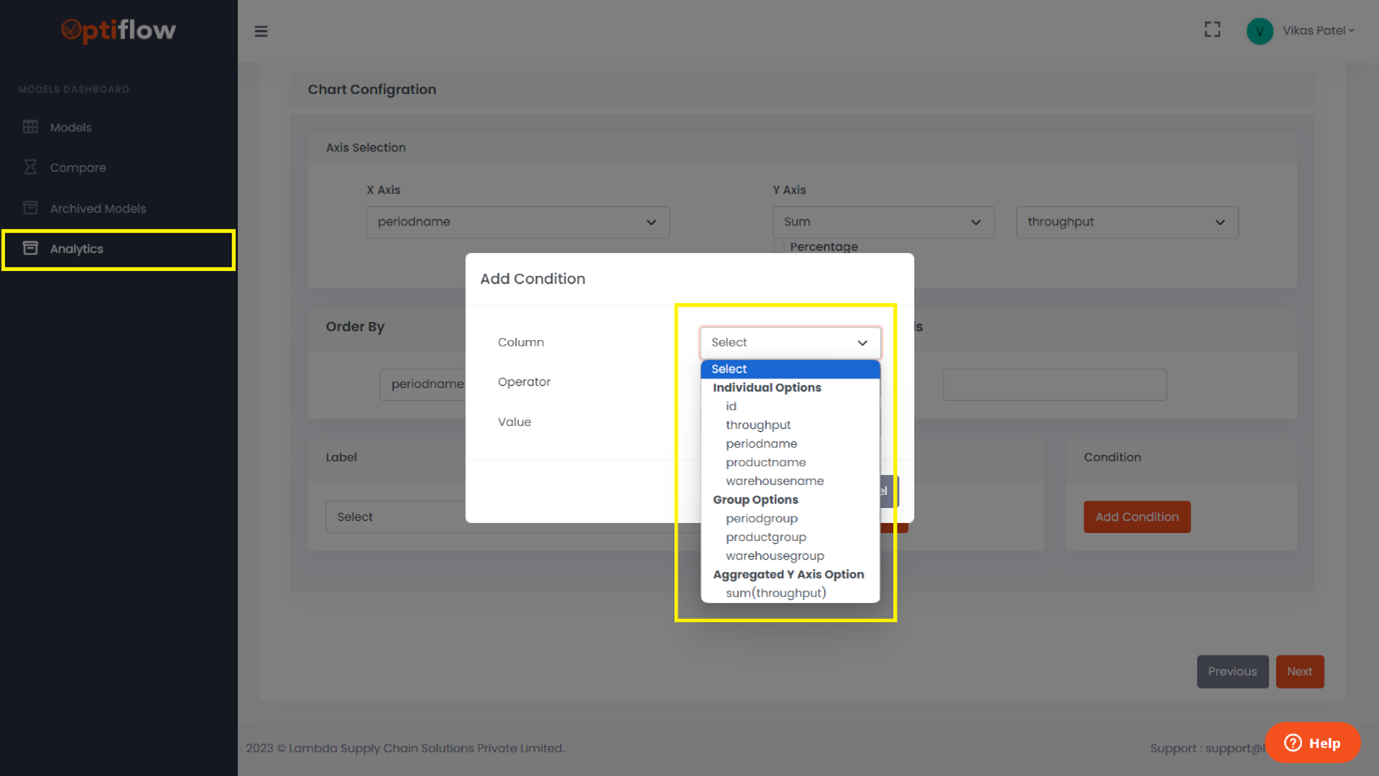Open the X Axis periodname dropdown
Image resolution: width=1379 pixels, height=776 pixels.
[x=517, y=221]
